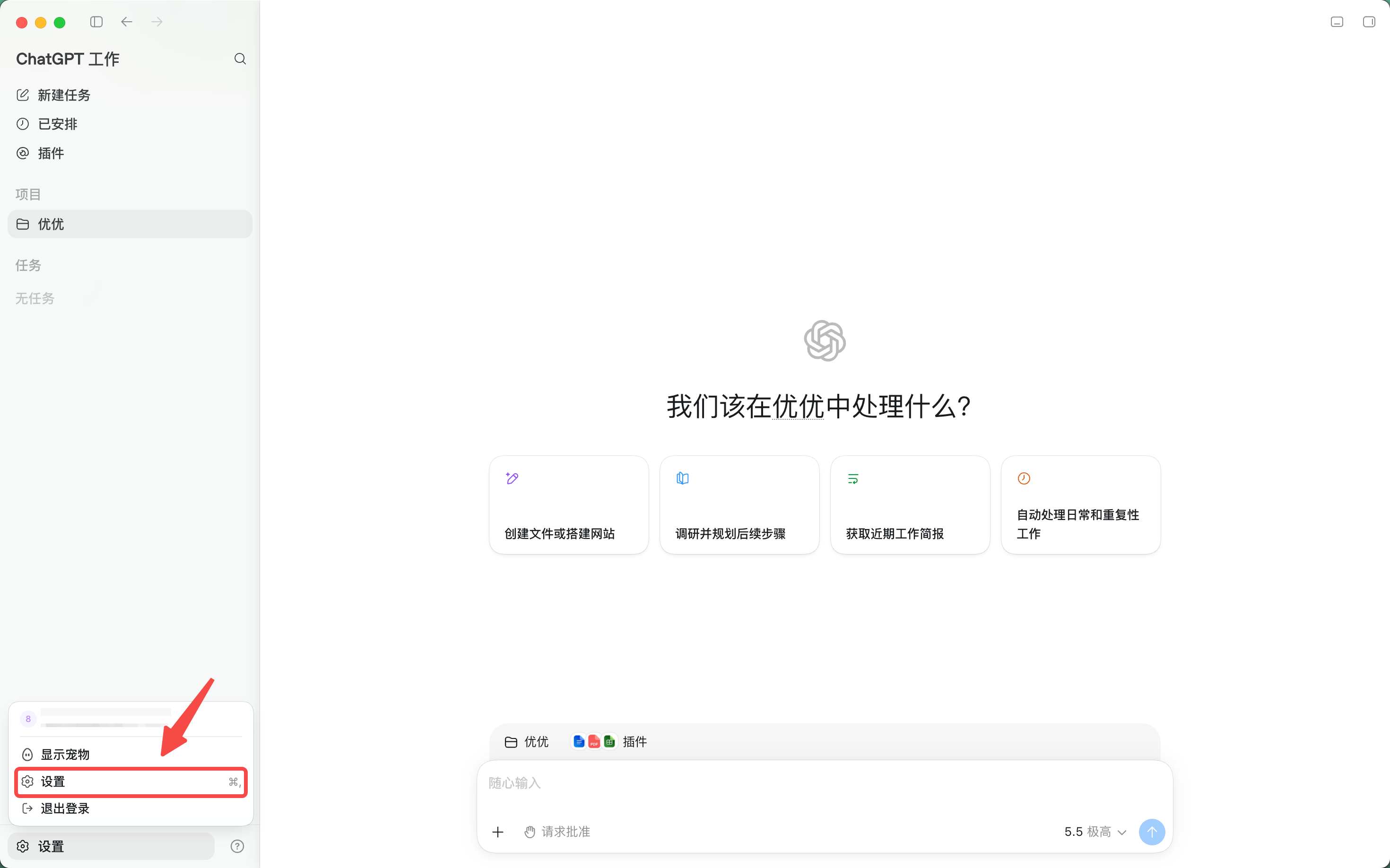Select the 调研并规划后续步骤 card

[739, 505]
